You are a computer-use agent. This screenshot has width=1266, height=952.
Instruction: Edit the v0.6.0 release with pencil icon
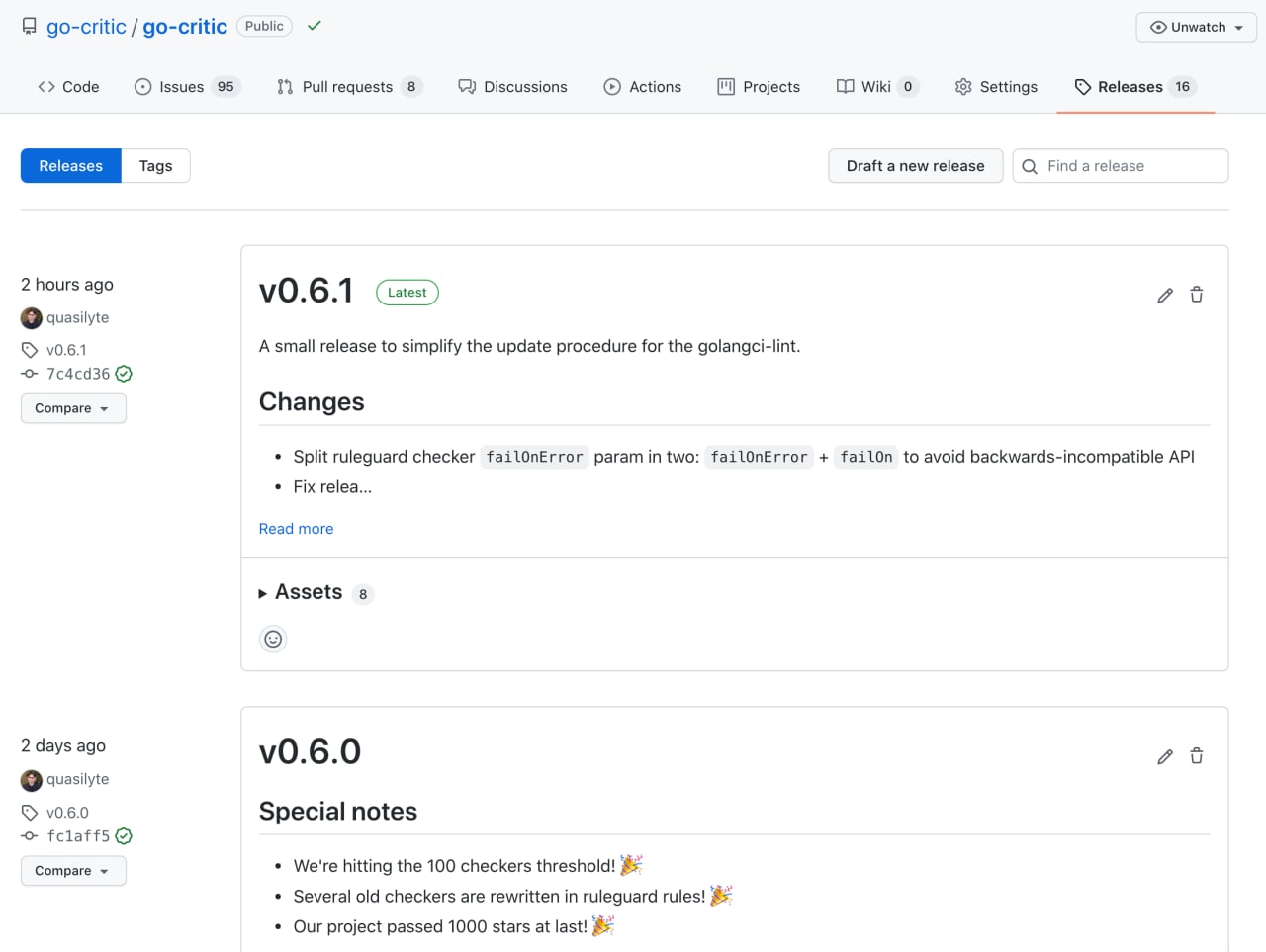[1165, 756]
